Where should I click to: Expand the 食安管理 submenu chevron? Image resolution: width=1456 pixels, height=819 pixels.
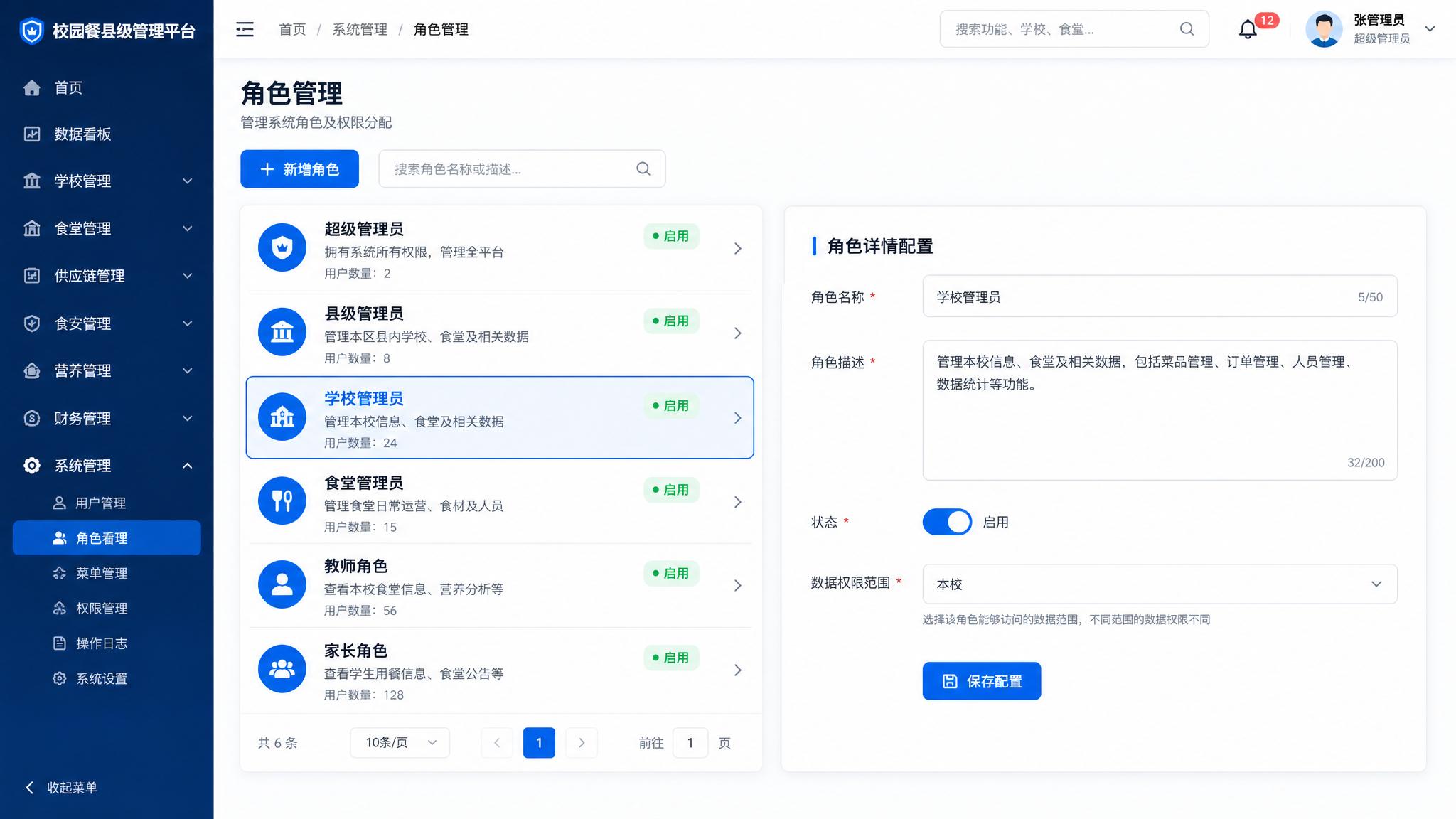coord(188,323)
